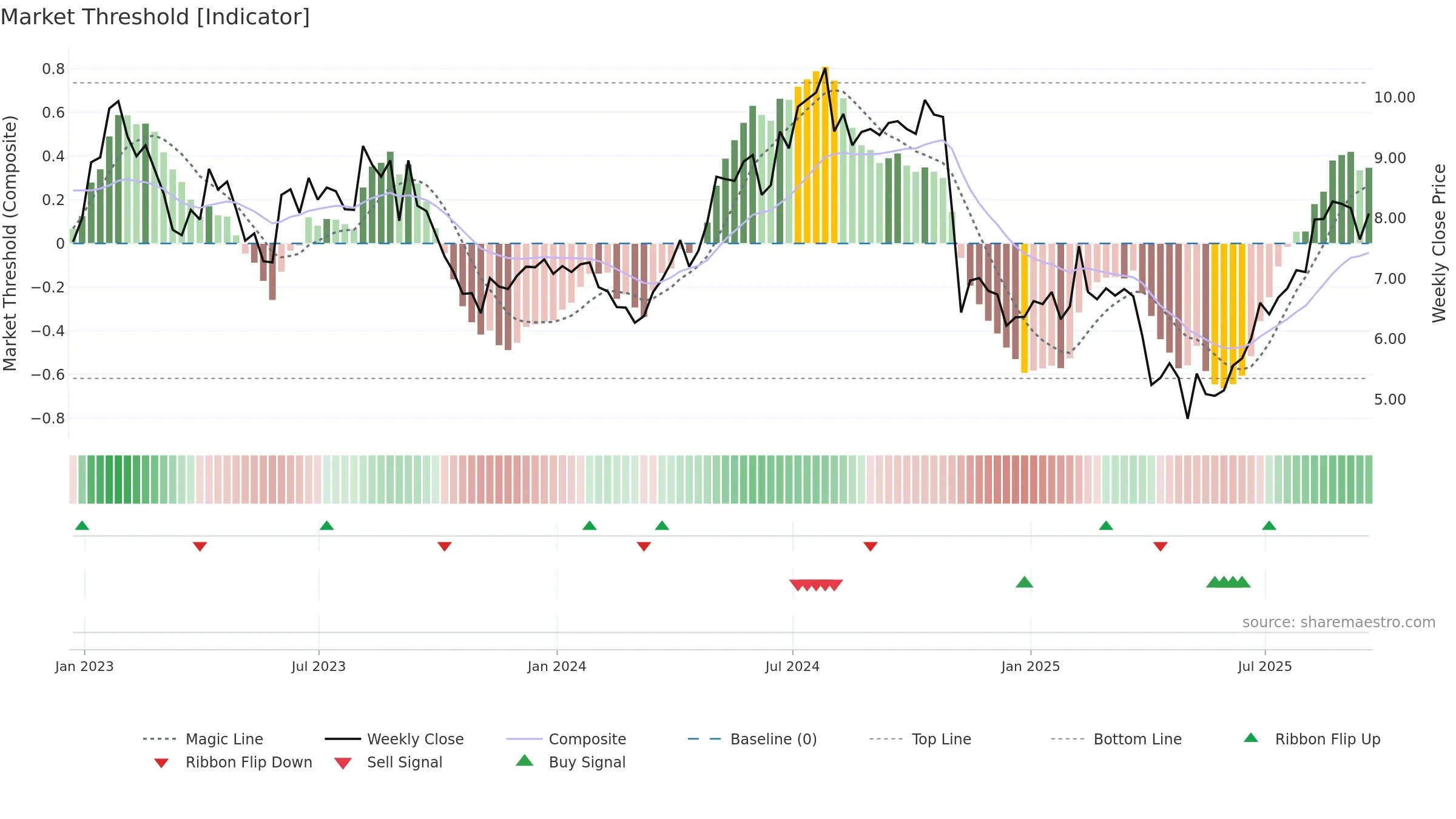This screenshot has height=819, width=1456.
Task: Click the 5.00 weekly close price label
Action: tap(1390, 399)
